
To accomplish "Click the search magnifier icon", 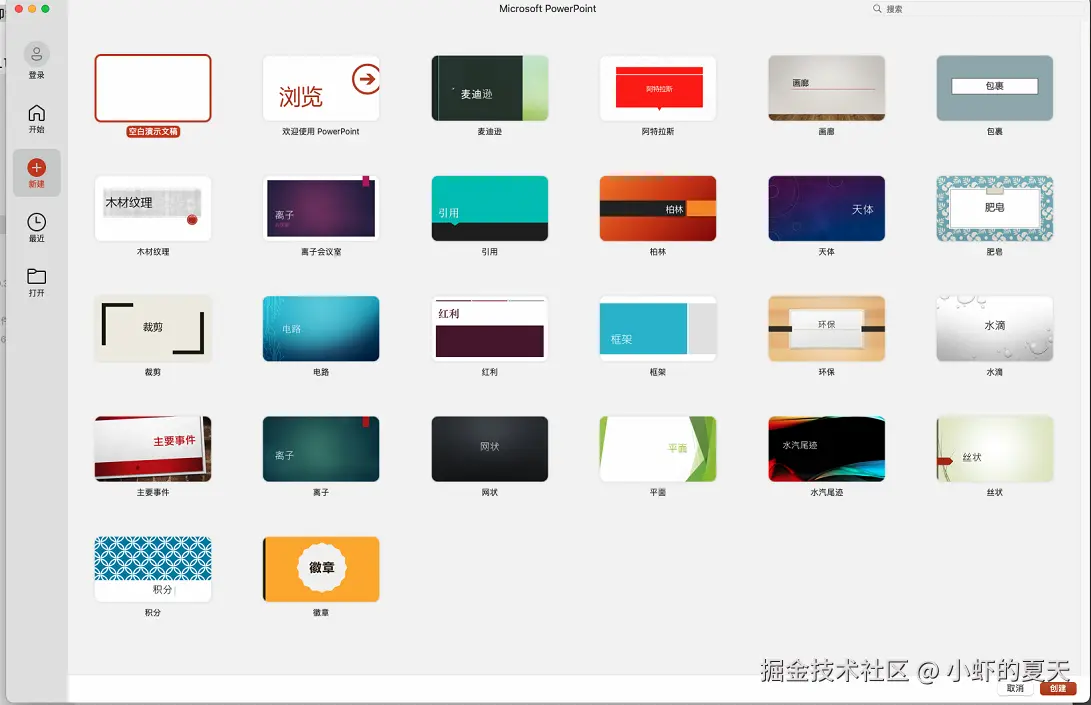I will tap(877, 9).
